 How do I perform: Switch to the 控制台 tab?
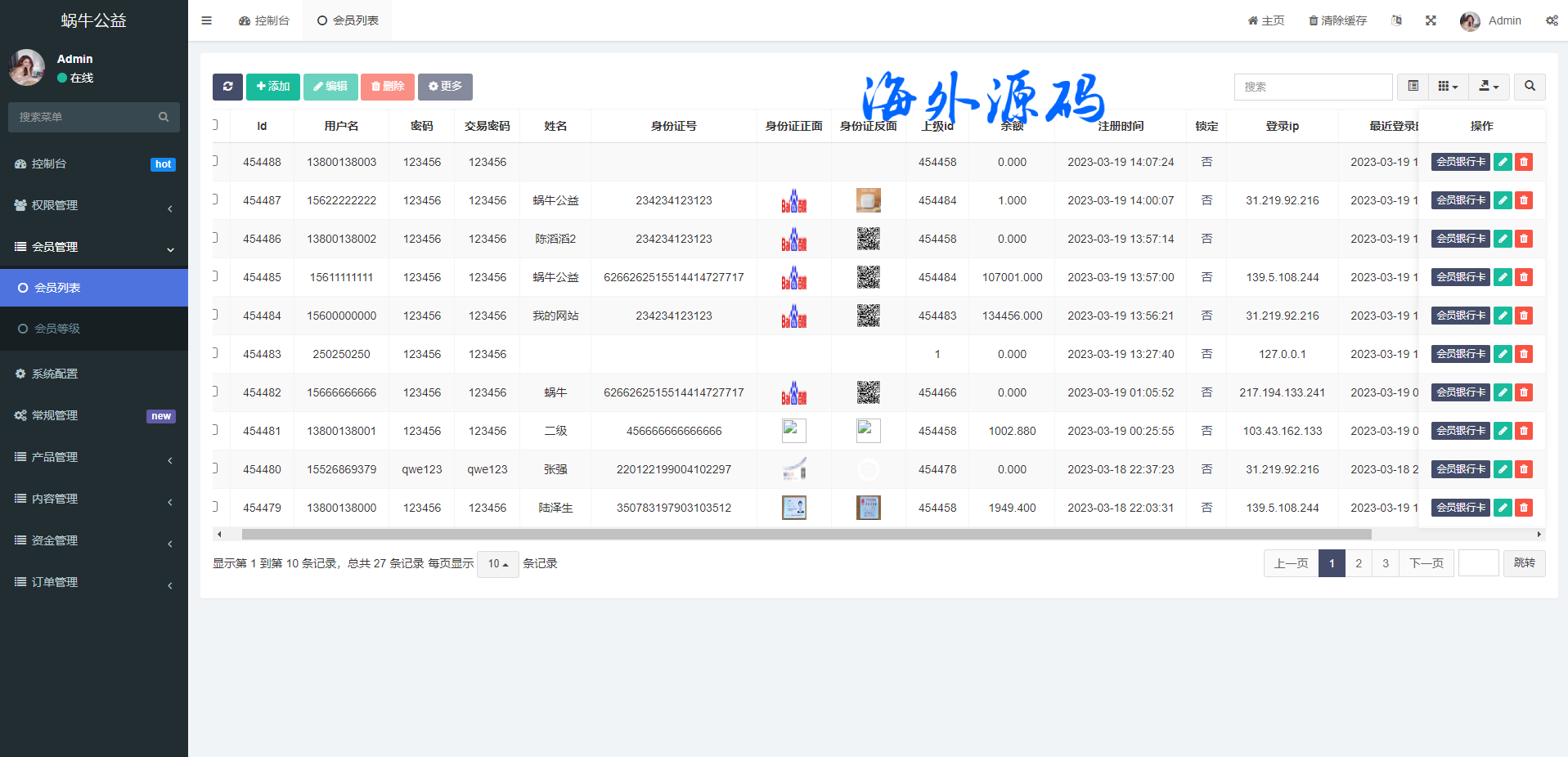[264, 20]
